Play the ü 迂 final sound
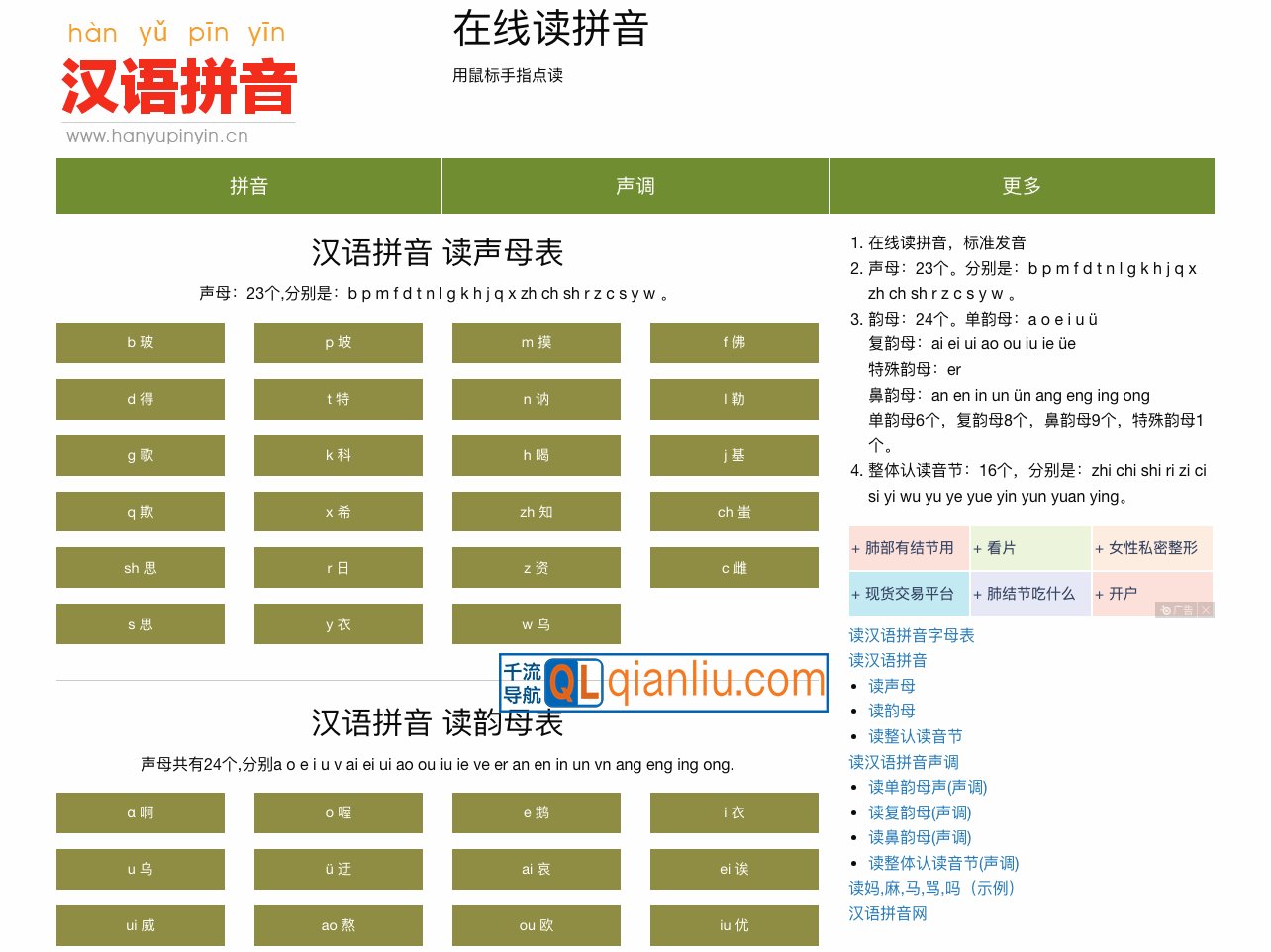The width and height of the screenshot is (1271, 952). pyautogui.click(x=338, y=869)
